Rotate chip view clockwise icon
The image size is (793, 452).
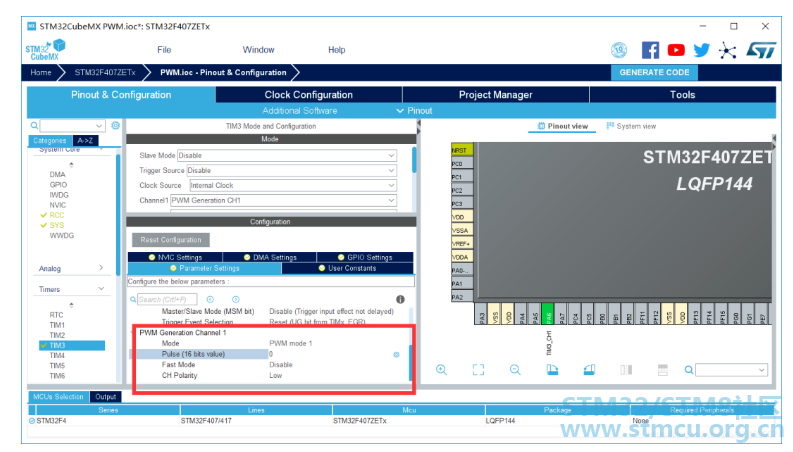tap(552, 370)
